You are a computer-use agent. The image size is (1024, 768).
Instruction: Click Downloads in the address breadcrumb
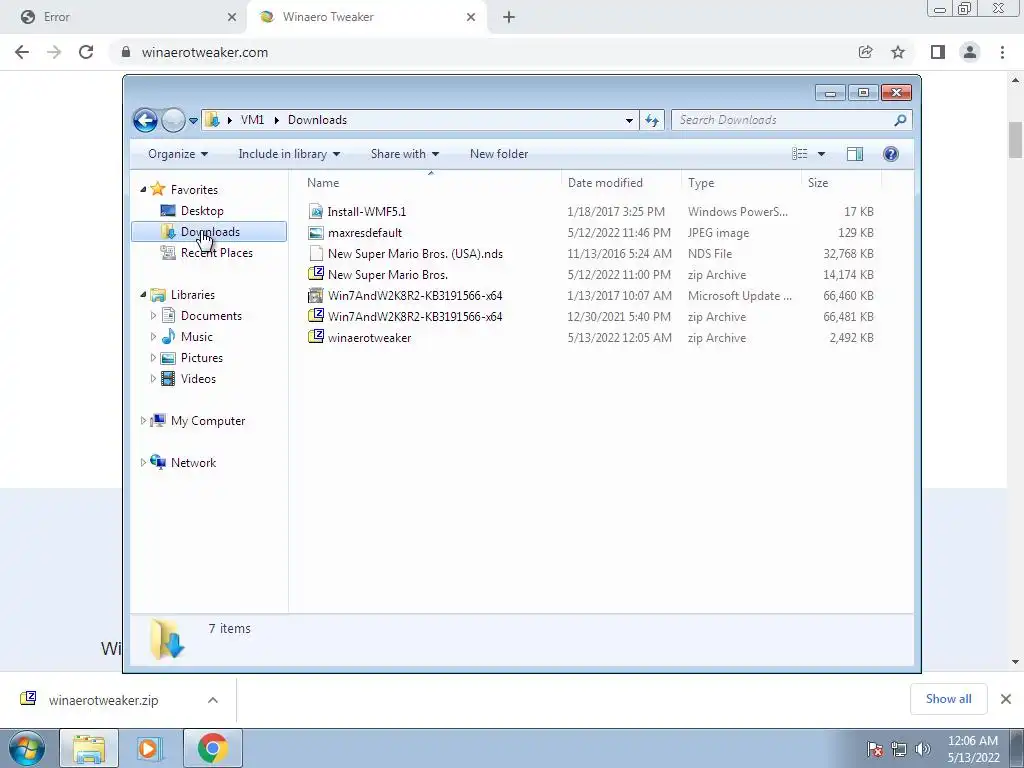tap(317, 120)
